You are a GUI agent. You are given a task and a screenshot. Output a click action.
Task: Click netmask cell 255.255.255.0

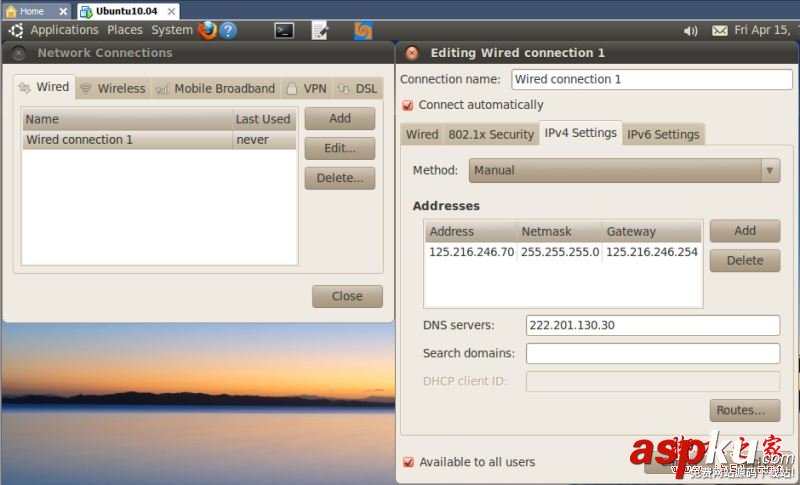pyautogui.click(x=560, y=252)
